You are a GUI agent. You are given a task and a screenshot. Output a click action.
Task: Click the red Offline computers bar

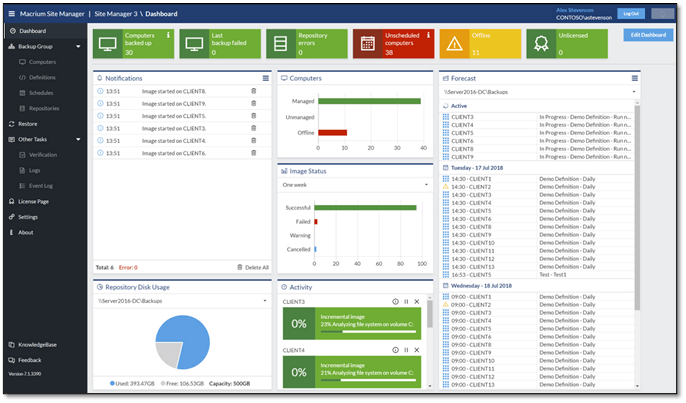(332, 133)
